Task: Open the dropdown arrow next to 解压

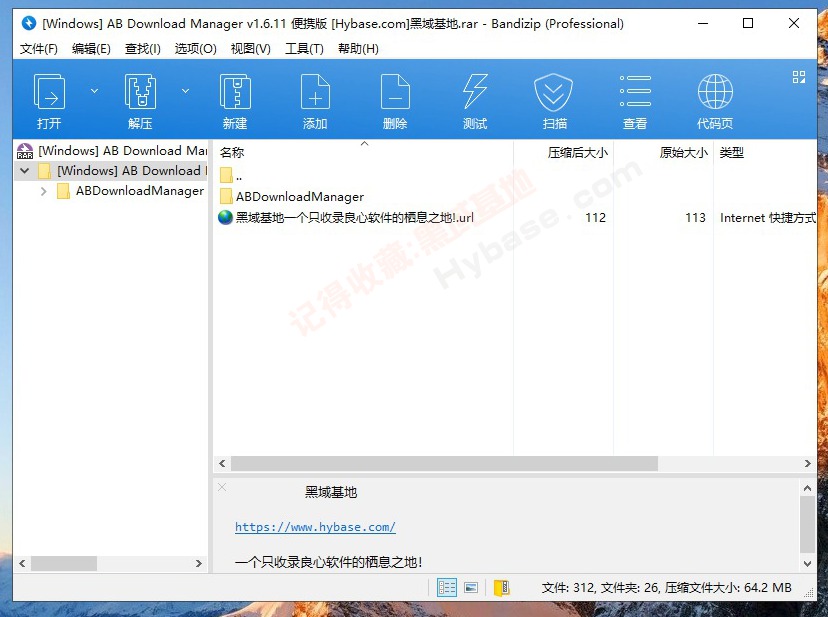Action: coord(185,91)
